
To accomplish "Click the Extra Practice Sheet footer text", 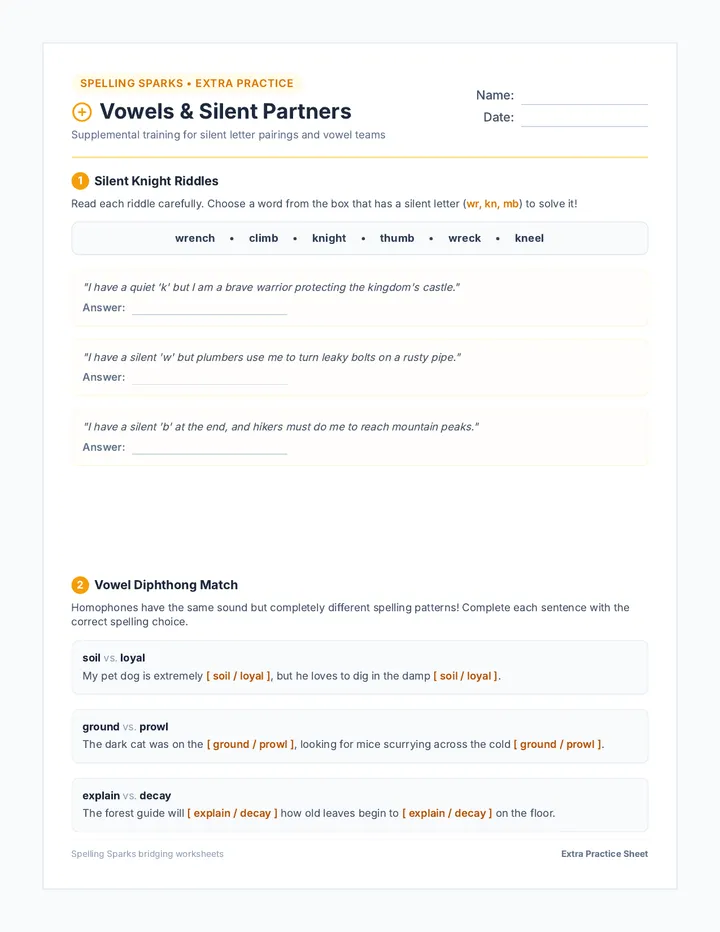I will click(x=605, y=854).
